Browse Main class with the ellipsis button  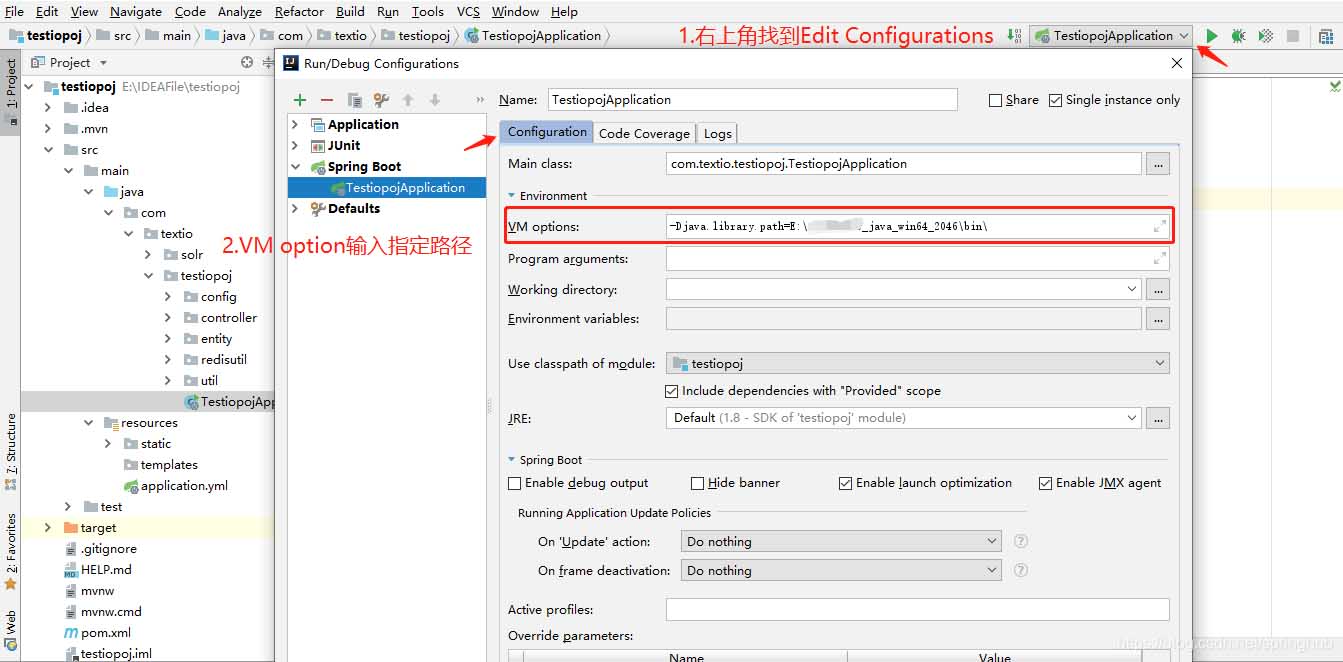coord(1157,162)
